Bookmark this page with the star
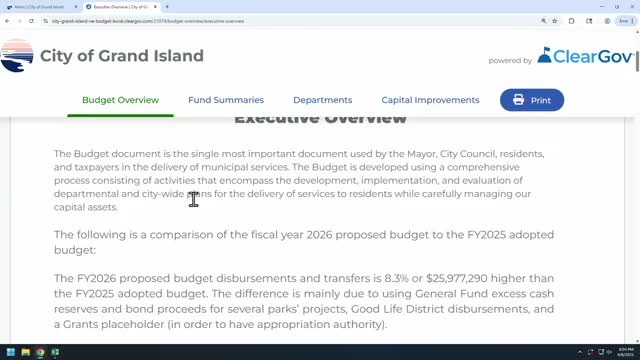640x360 pixels. click(555, 21)
